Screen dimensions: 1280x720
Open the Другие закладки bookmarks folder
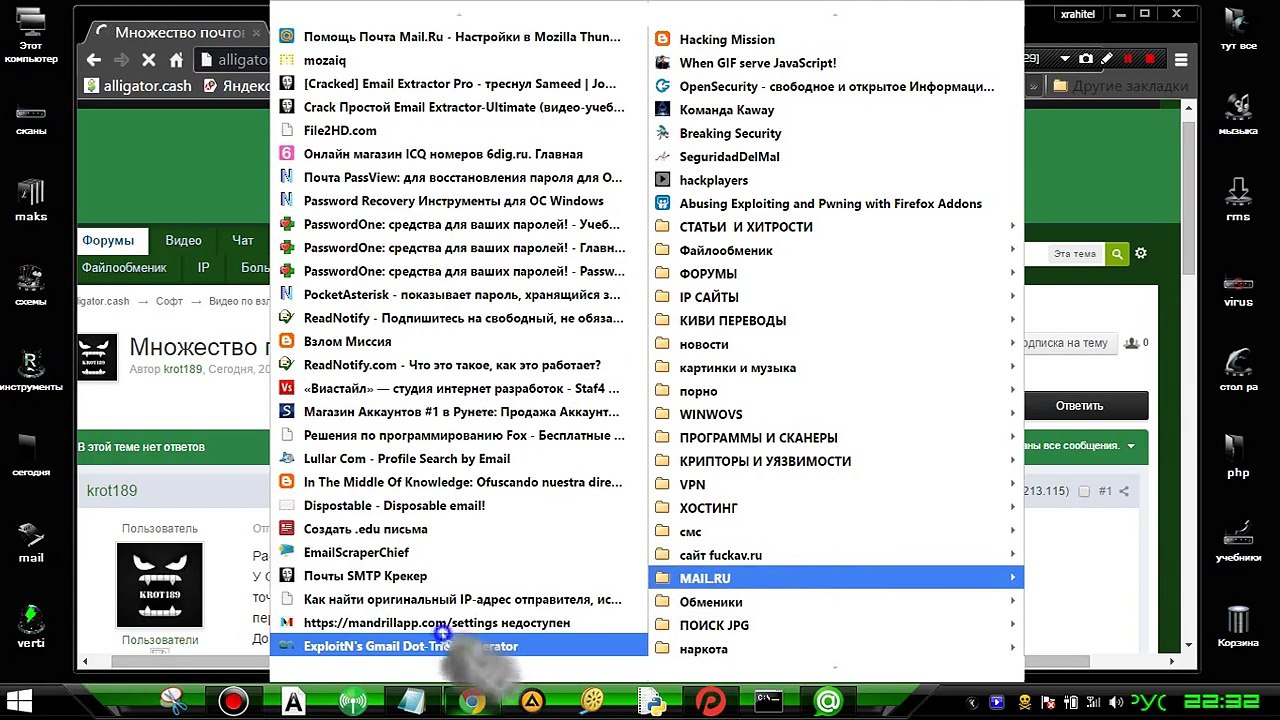click(1120, 86)
